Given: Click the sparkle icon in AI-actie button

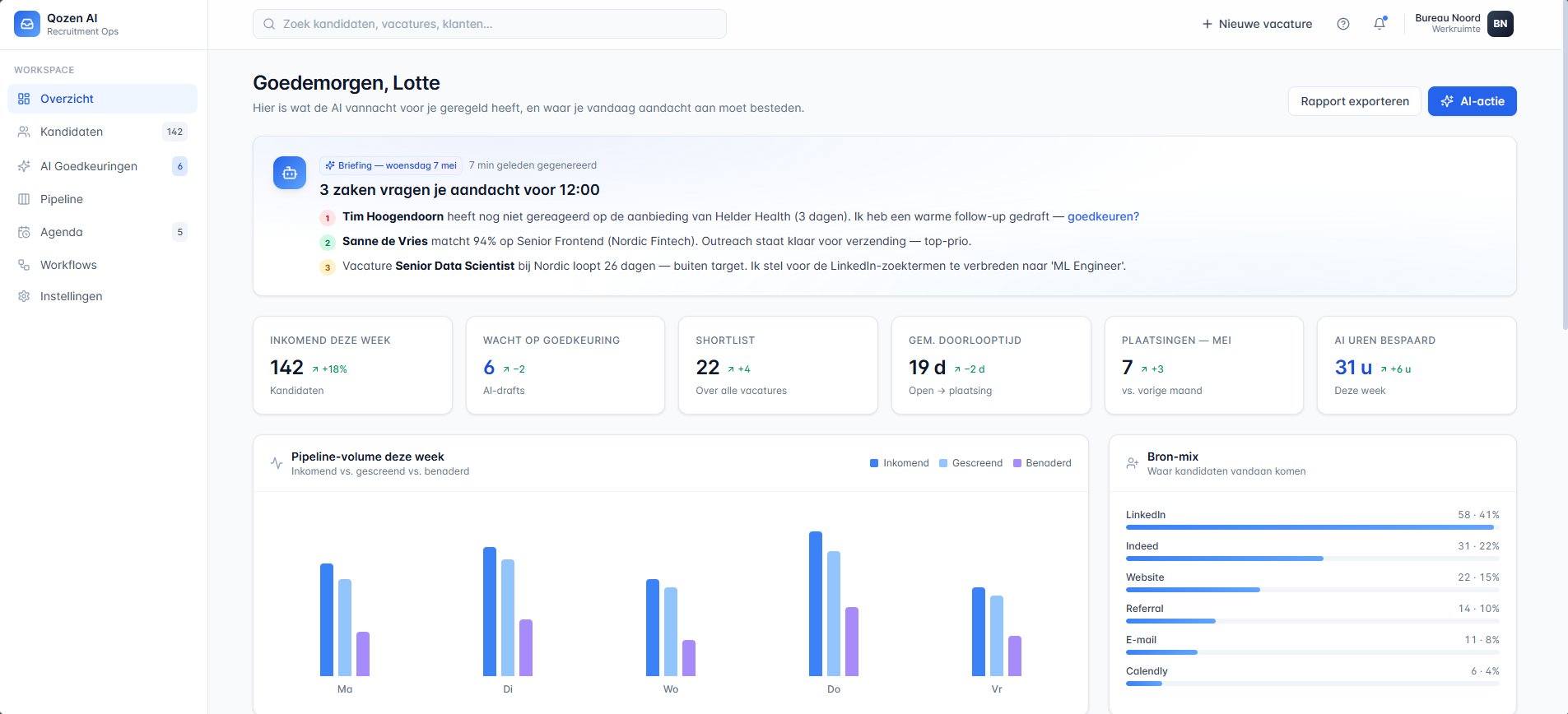Looking at the screenshot, I should [x=1447, y=101].
